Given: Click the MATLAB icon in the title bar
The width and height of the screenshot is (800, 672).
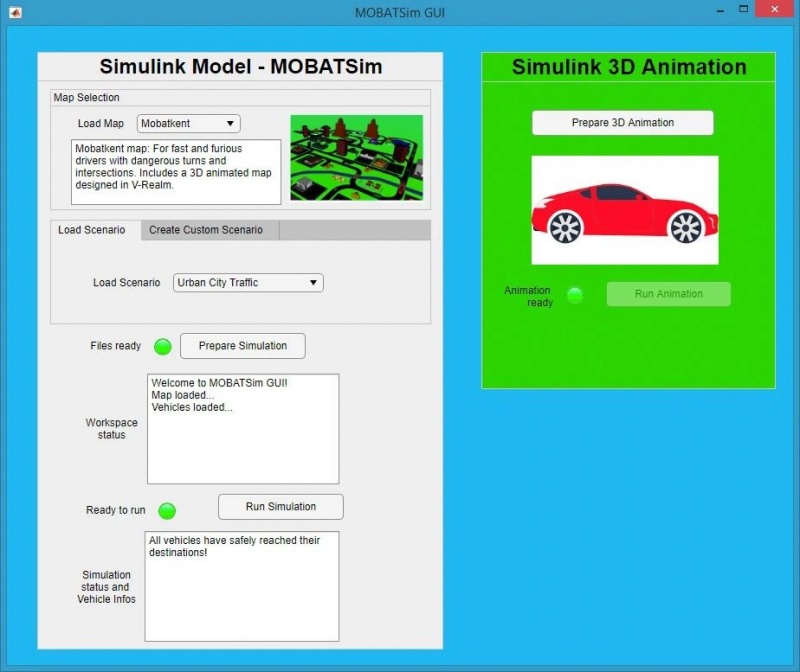Looking at the screenshot, I should click(15, 12).
